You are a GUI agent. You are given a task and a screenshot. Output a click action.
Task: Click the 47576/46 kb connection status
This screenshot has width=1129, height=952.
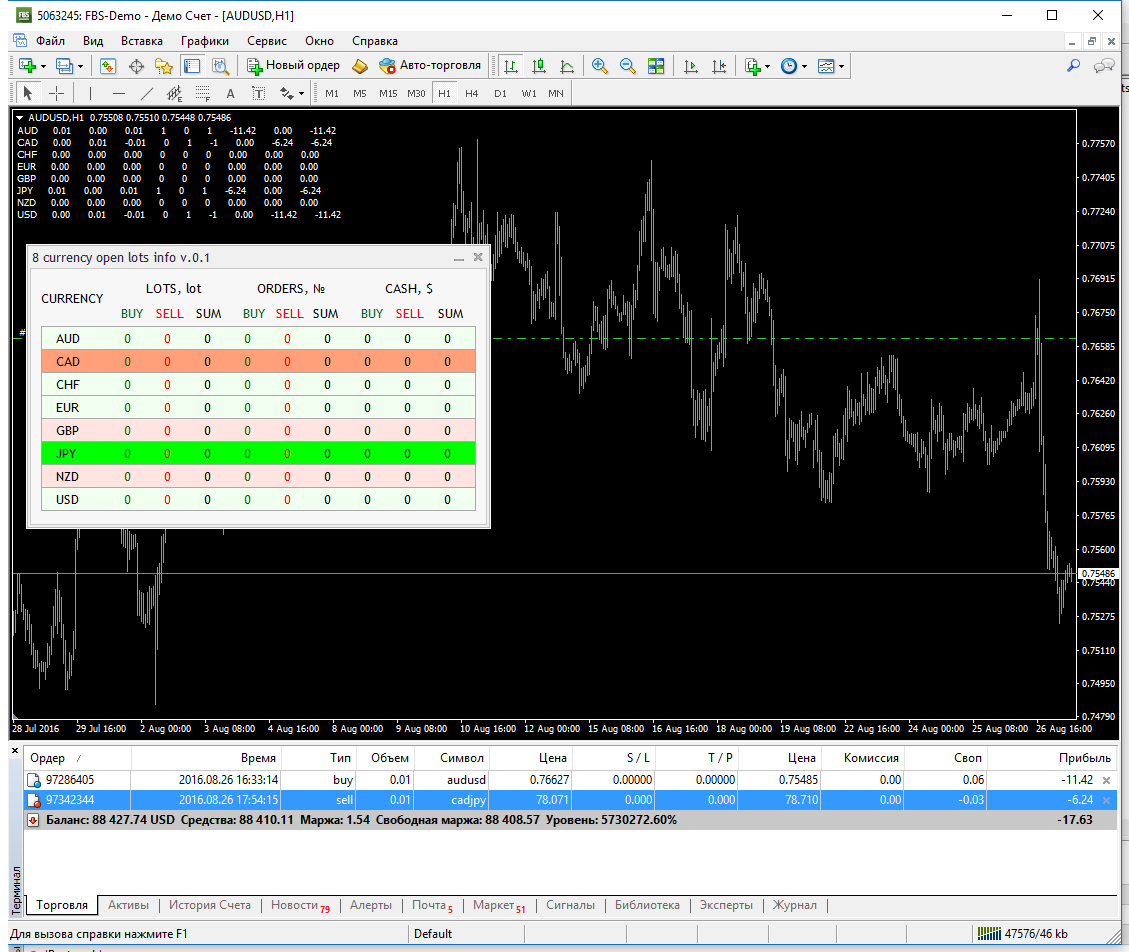1023,934
